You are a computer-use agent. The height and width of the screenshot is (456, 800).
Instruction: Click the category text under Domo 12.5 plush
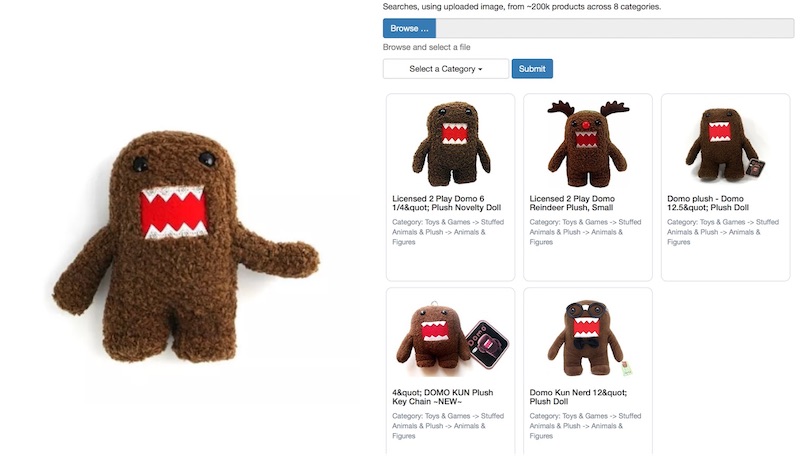722,232
